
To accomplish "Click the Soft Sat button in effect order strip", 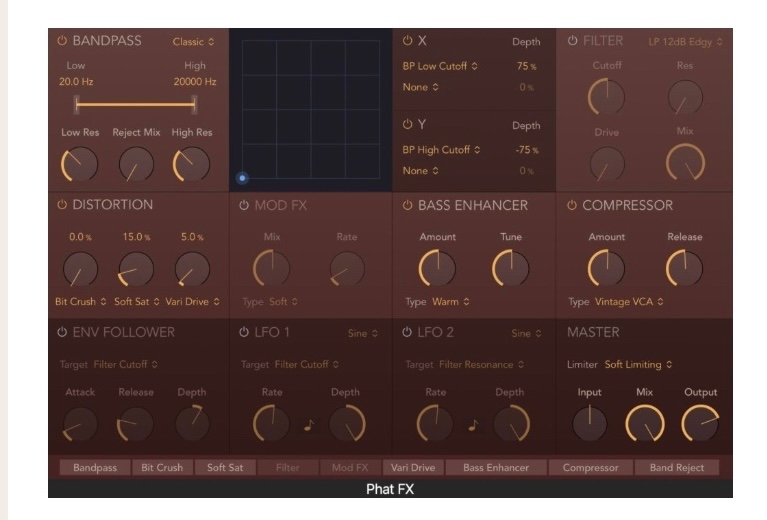I will click(x=225, y=467).
